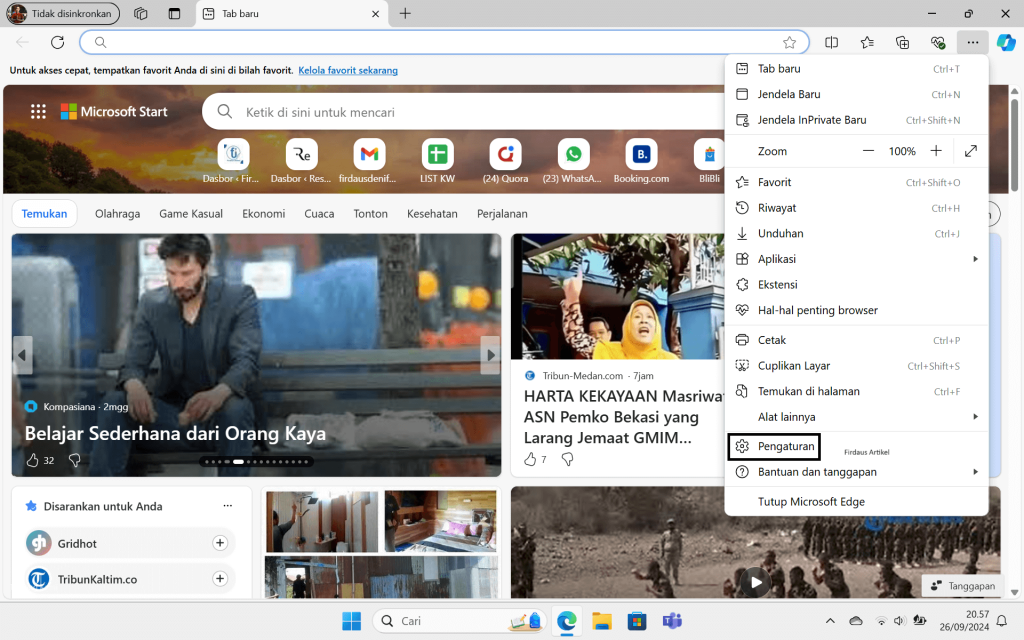
Task: Refresh the current page
Action: coord(57,42)
